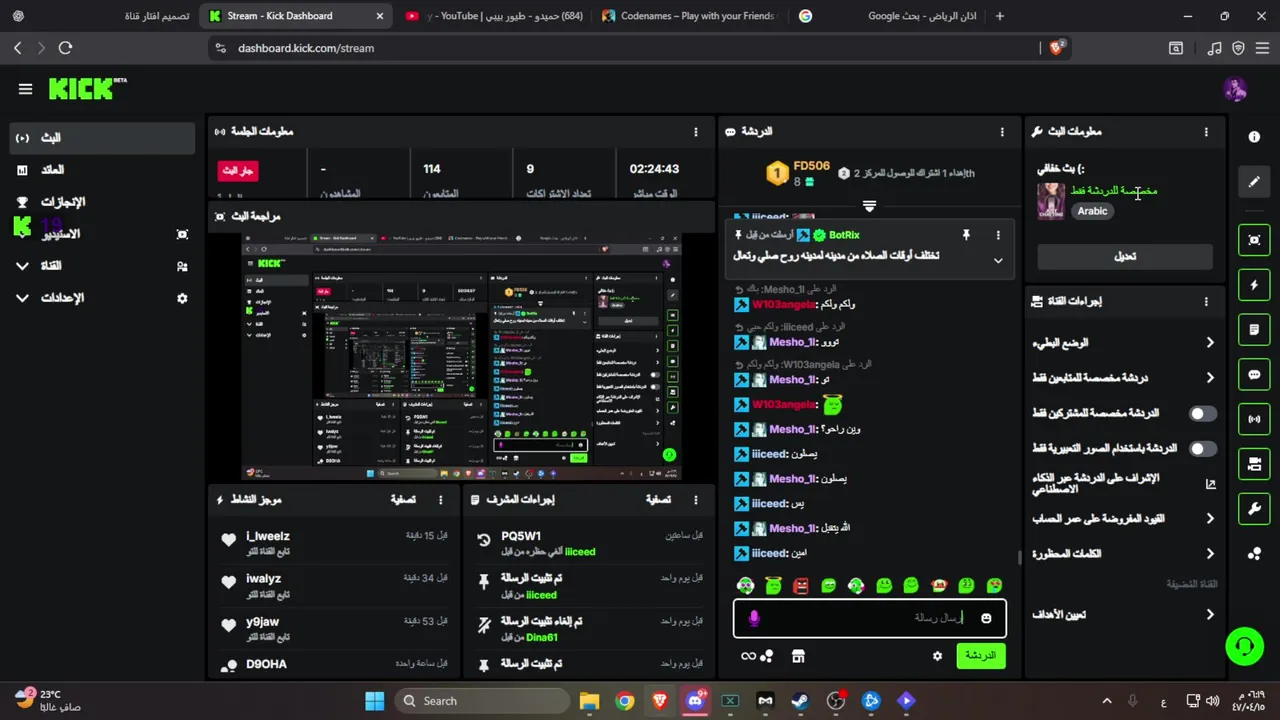Image resolution: width=1280 pixels, height=720 pixels.
Task: Click the pencil edit icon in right rail
Action: (x=1254, y=182)
